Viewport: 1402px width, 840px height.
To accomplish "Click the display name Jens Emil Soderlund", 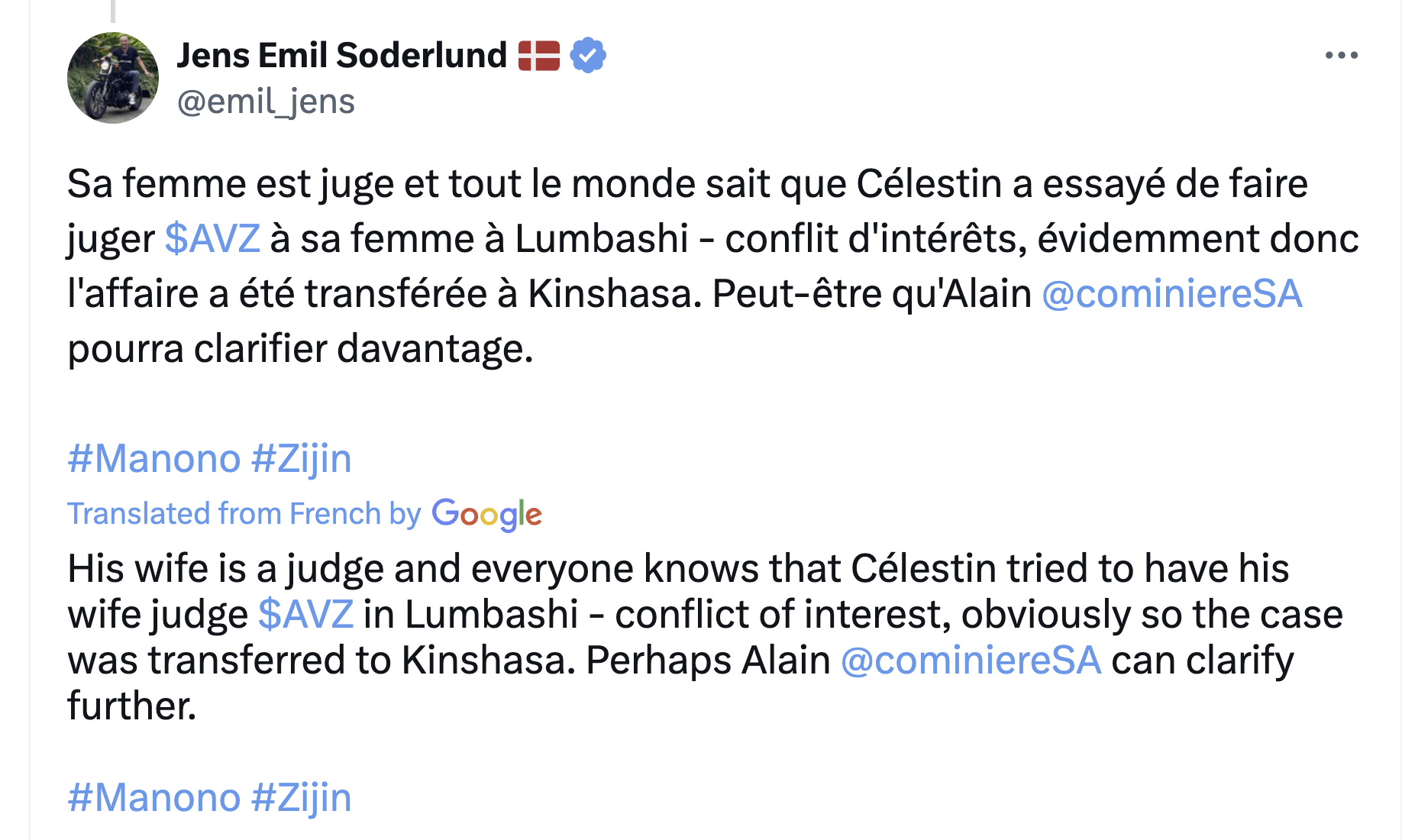I will pyautogui.click(x=341, y=55).
